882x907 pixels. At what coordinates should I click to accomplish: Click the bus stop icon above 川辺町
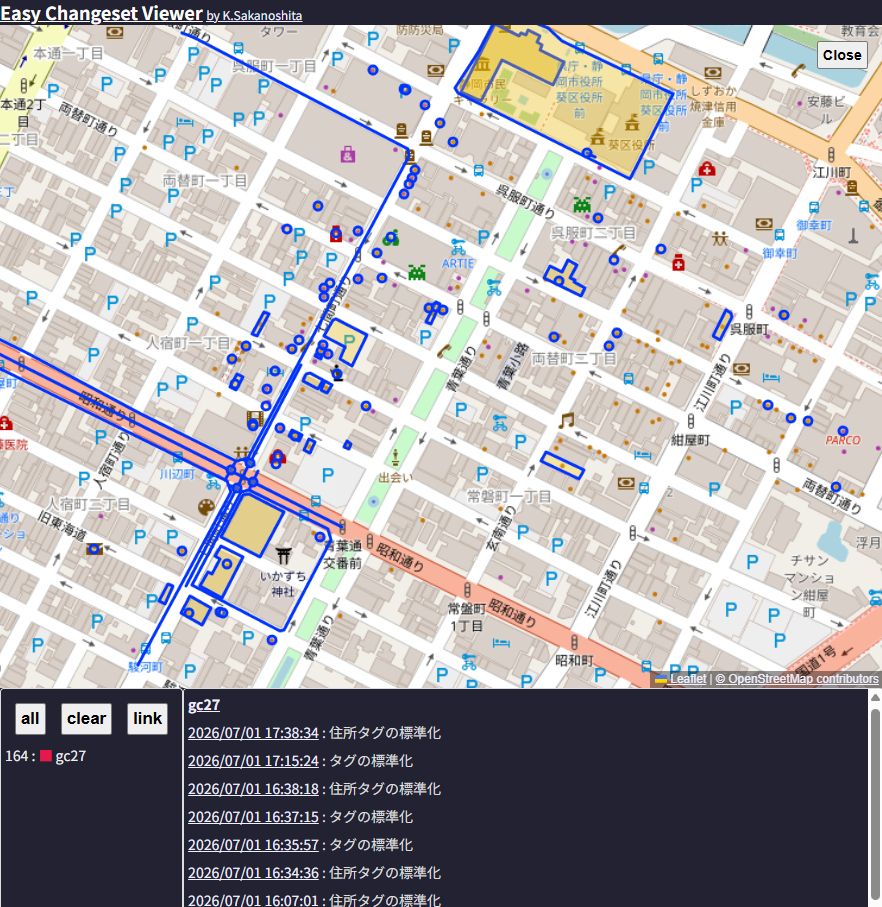pyautogui.click(x=178, y=458)
